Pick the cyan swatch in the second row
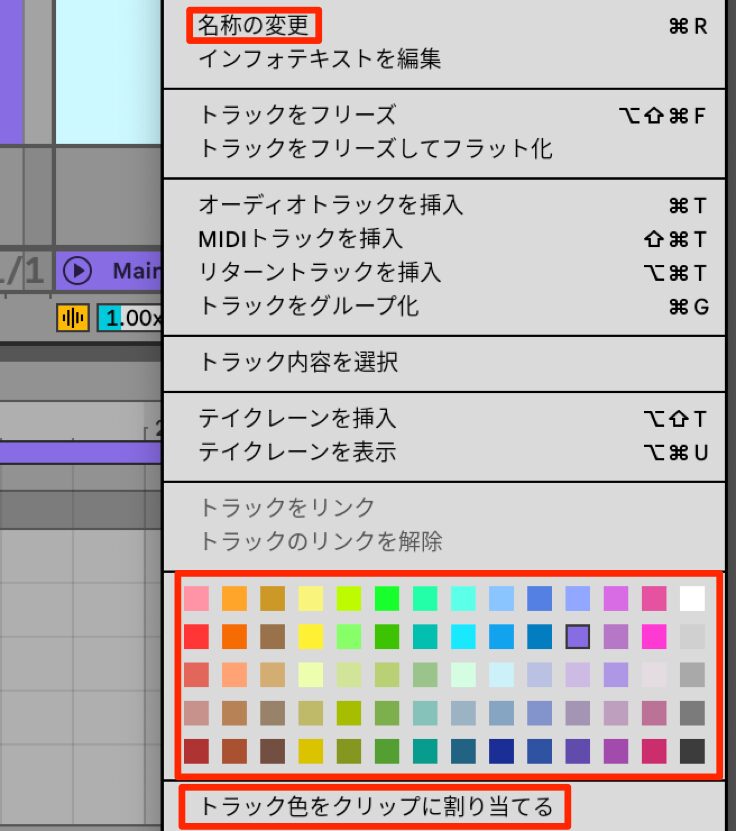 tap(463, 636)
